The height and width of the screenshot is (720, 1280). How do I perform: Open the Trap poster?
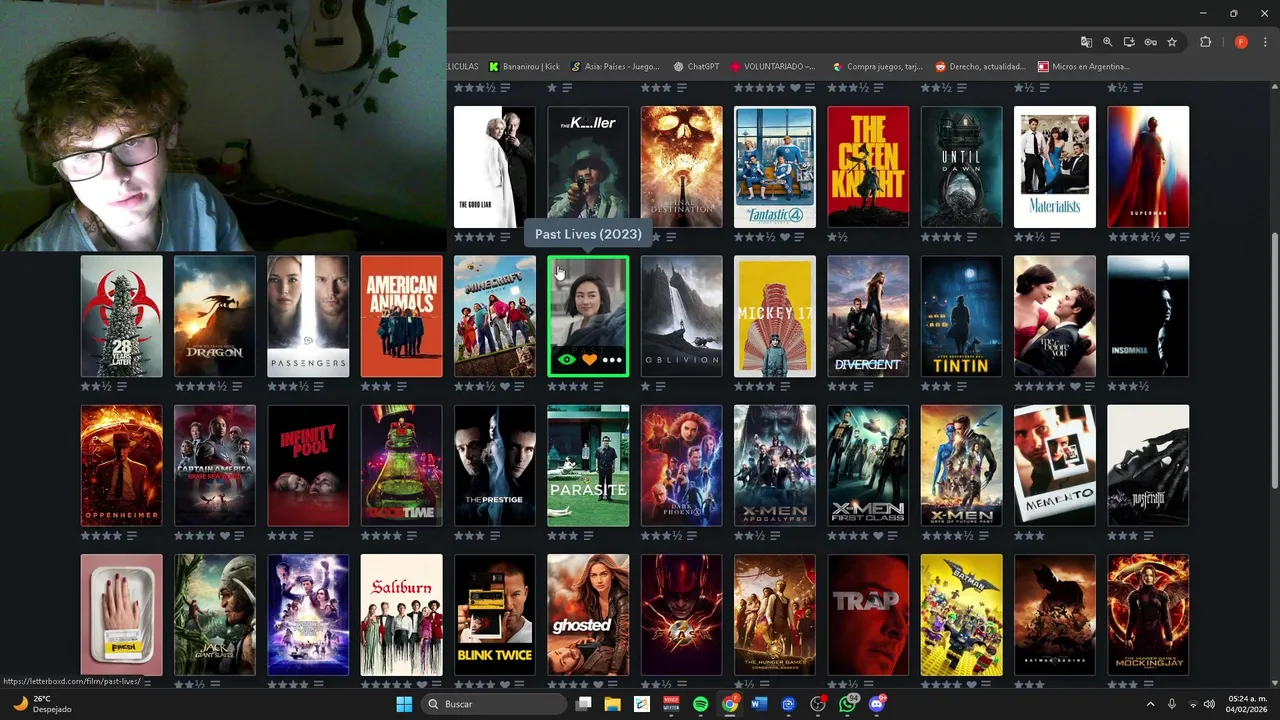[868, 614]
